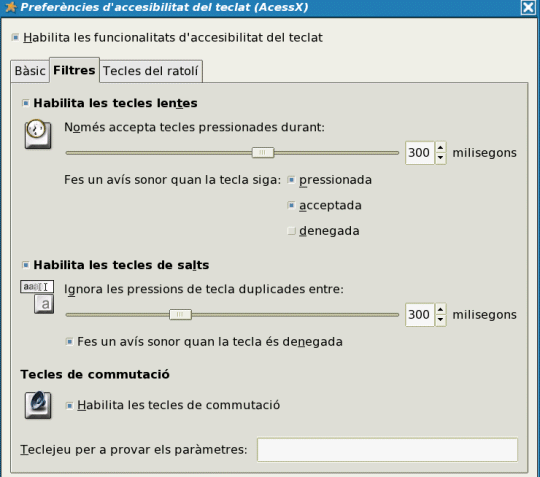Toggle Habilita les tecles de salts
This screenshot has height=477, width=540.
(25, 265)
